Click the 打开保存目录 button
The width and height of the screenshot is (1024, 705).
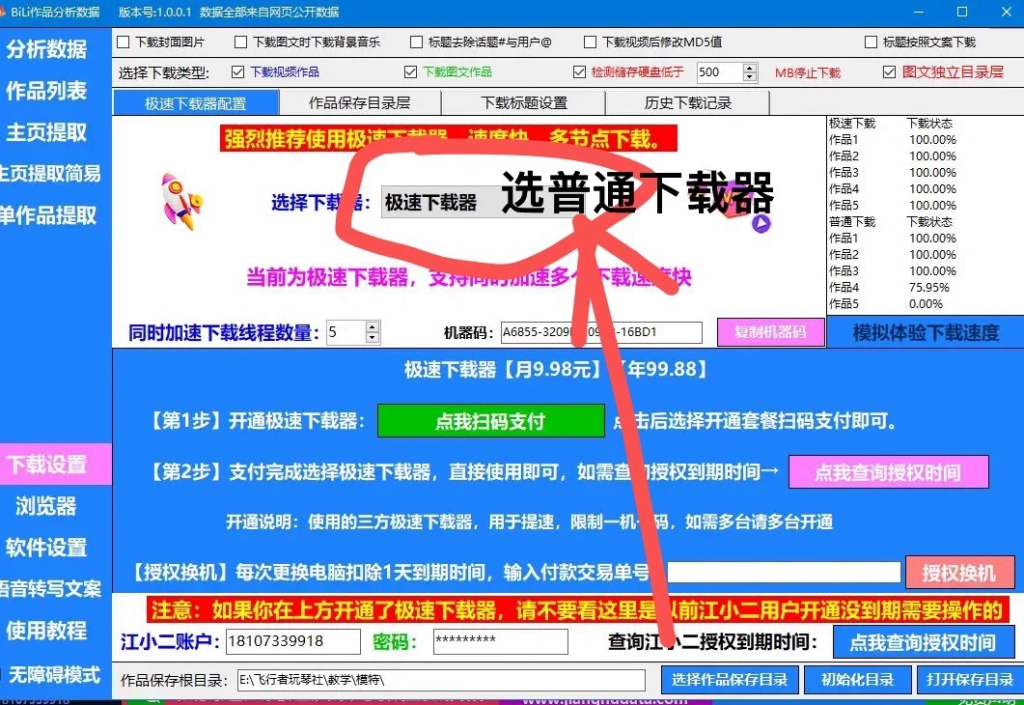tap(970, 680)
